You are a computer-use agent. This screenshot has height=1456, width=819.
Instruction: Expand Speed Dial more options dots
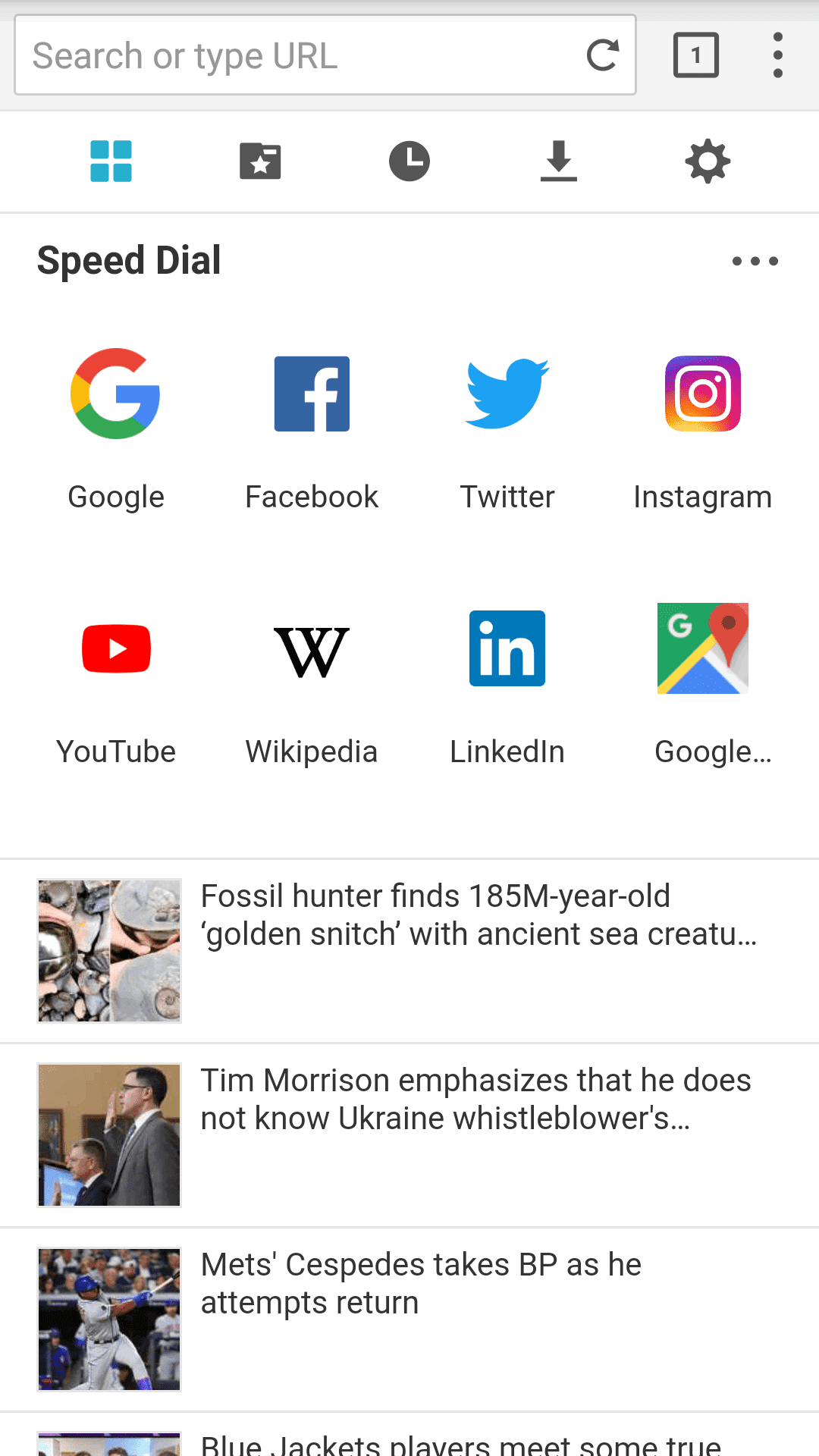pyautogui.click(x=755, y=261)
